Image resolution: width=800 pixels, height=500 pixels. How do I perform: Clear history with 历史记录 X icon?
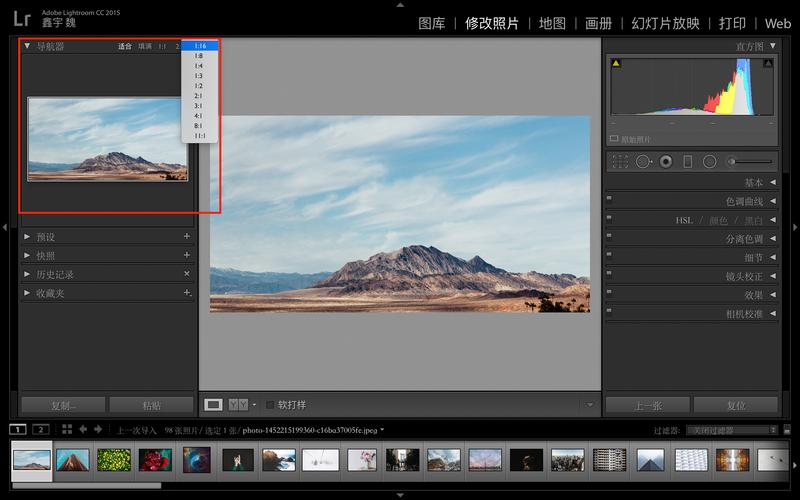[x=187, y=274]
